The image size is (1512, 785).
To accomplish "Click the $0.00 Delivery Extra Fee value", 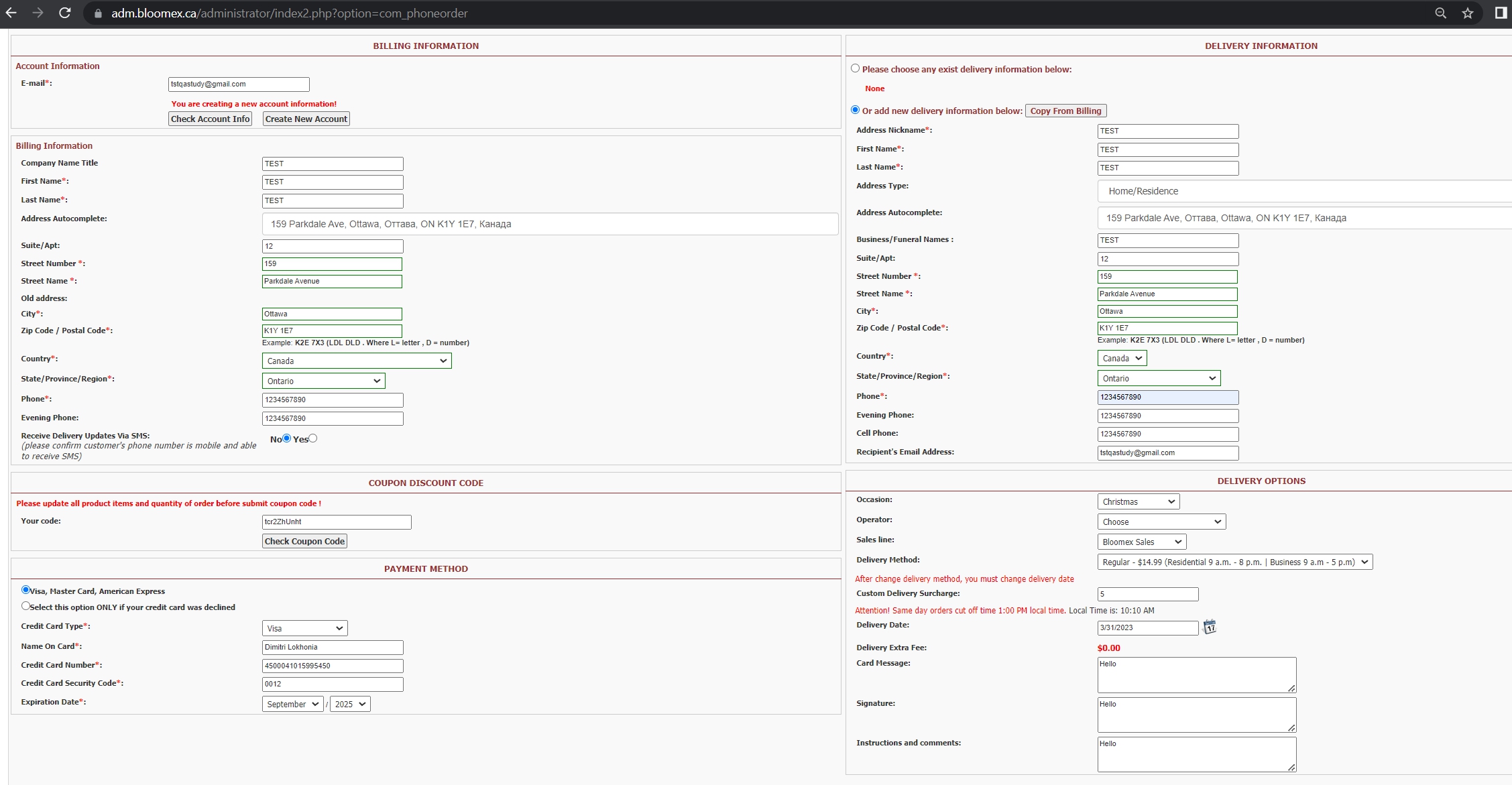I will pos(1108,648).
